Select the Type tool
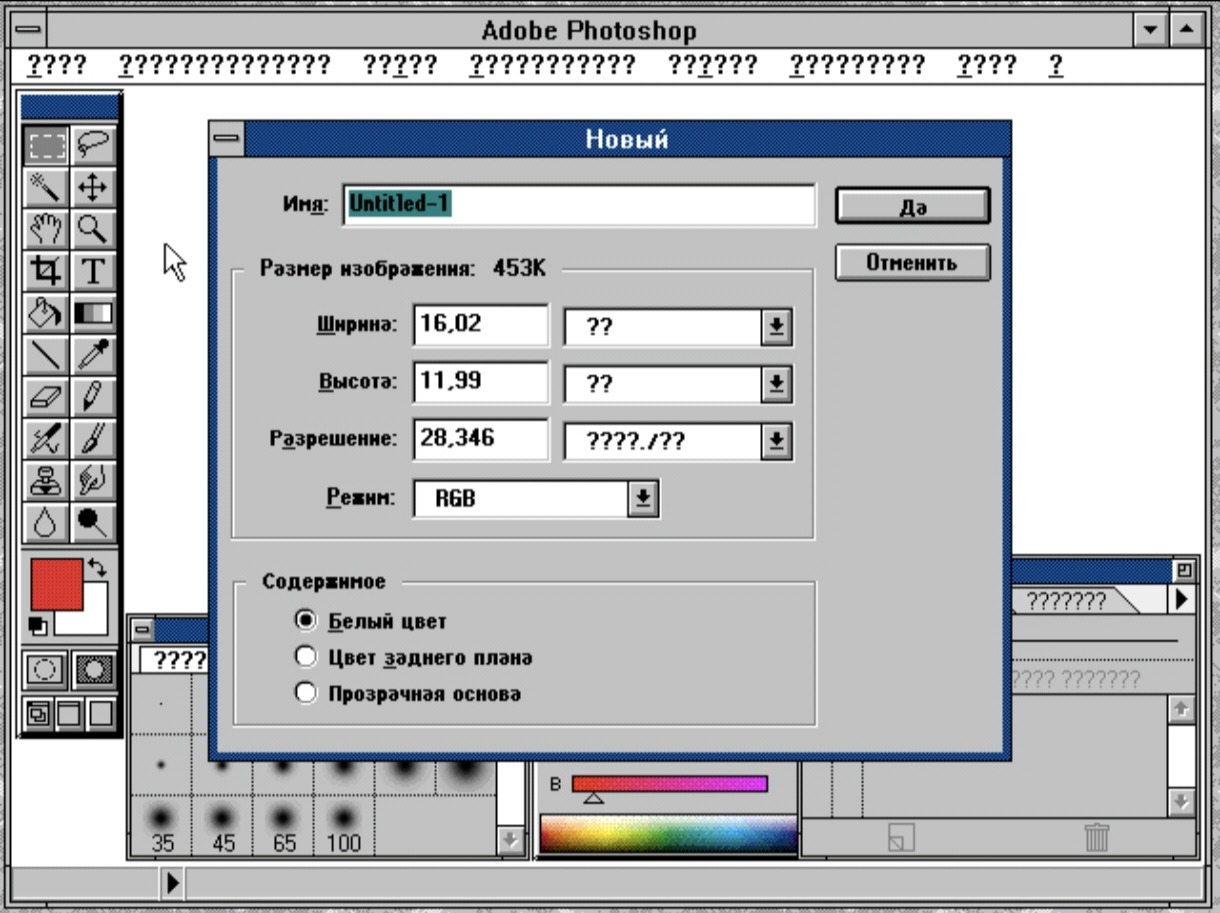 click(93, 271)
